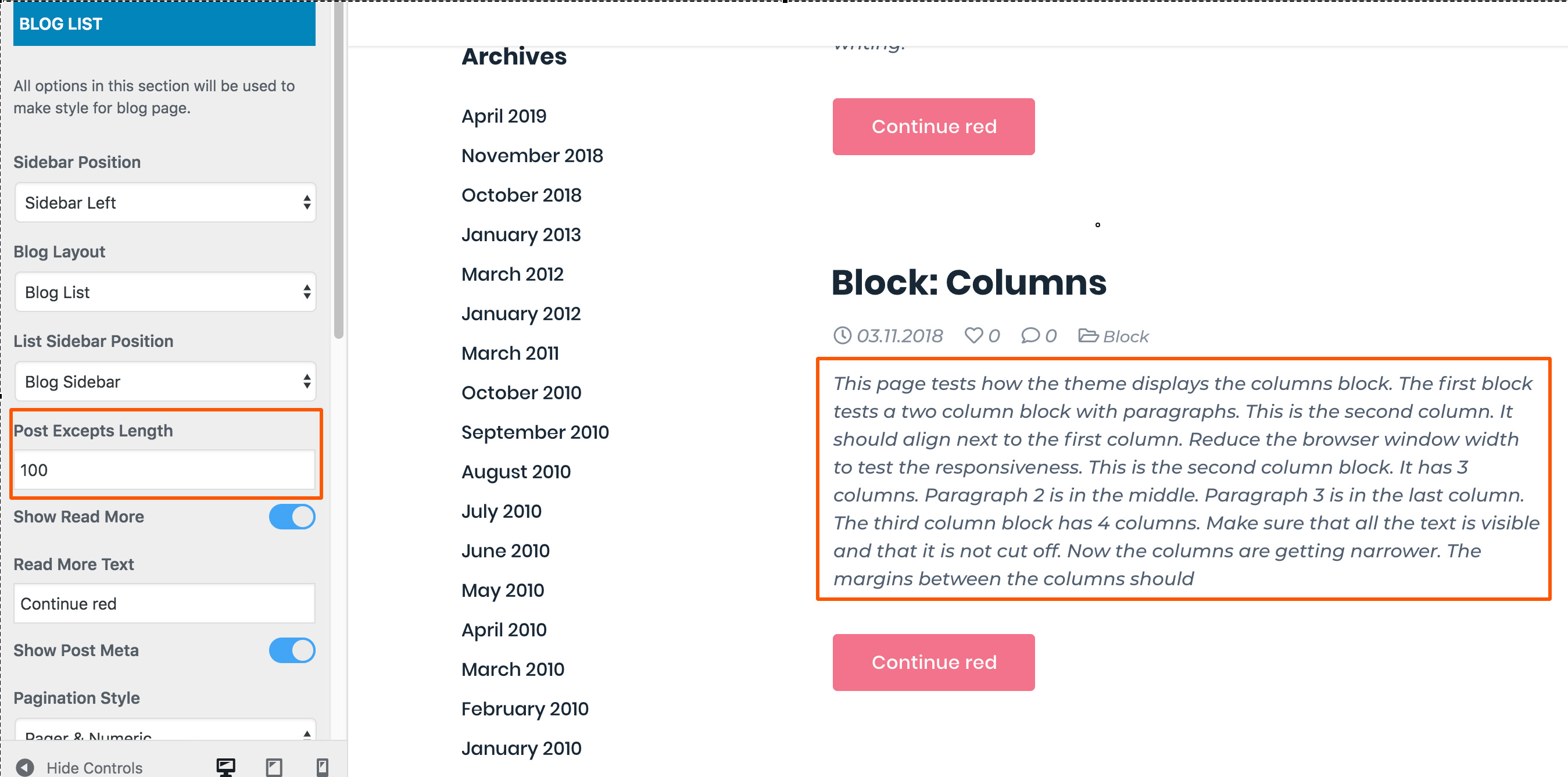Open the Sidebar Position dropdown
This screenshot has width=1568, height=777.
pyautogui.click(x=165, y=203)
